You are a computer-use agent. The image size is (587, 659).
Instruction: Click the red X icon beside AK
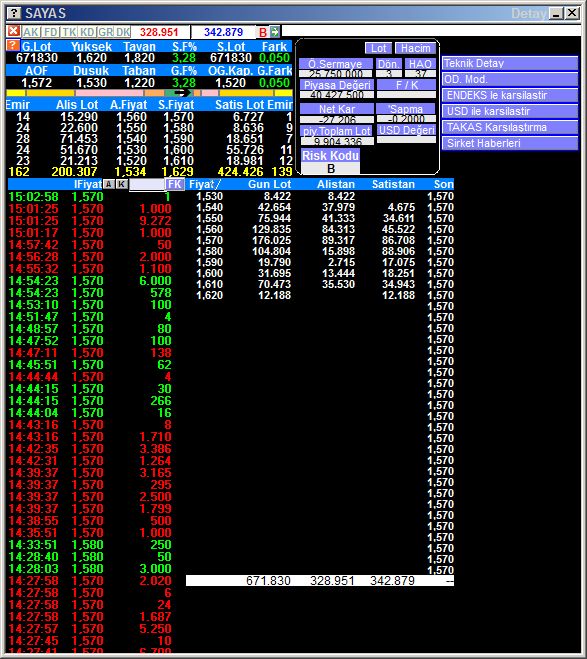[13, 32]
